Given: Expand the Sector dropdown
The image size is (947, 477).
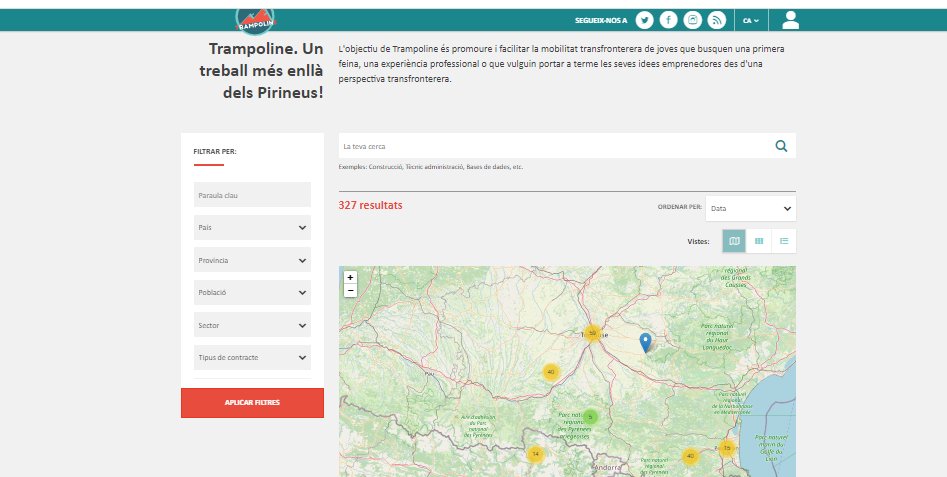Looking at the screenshot, I should pos(252,325).
